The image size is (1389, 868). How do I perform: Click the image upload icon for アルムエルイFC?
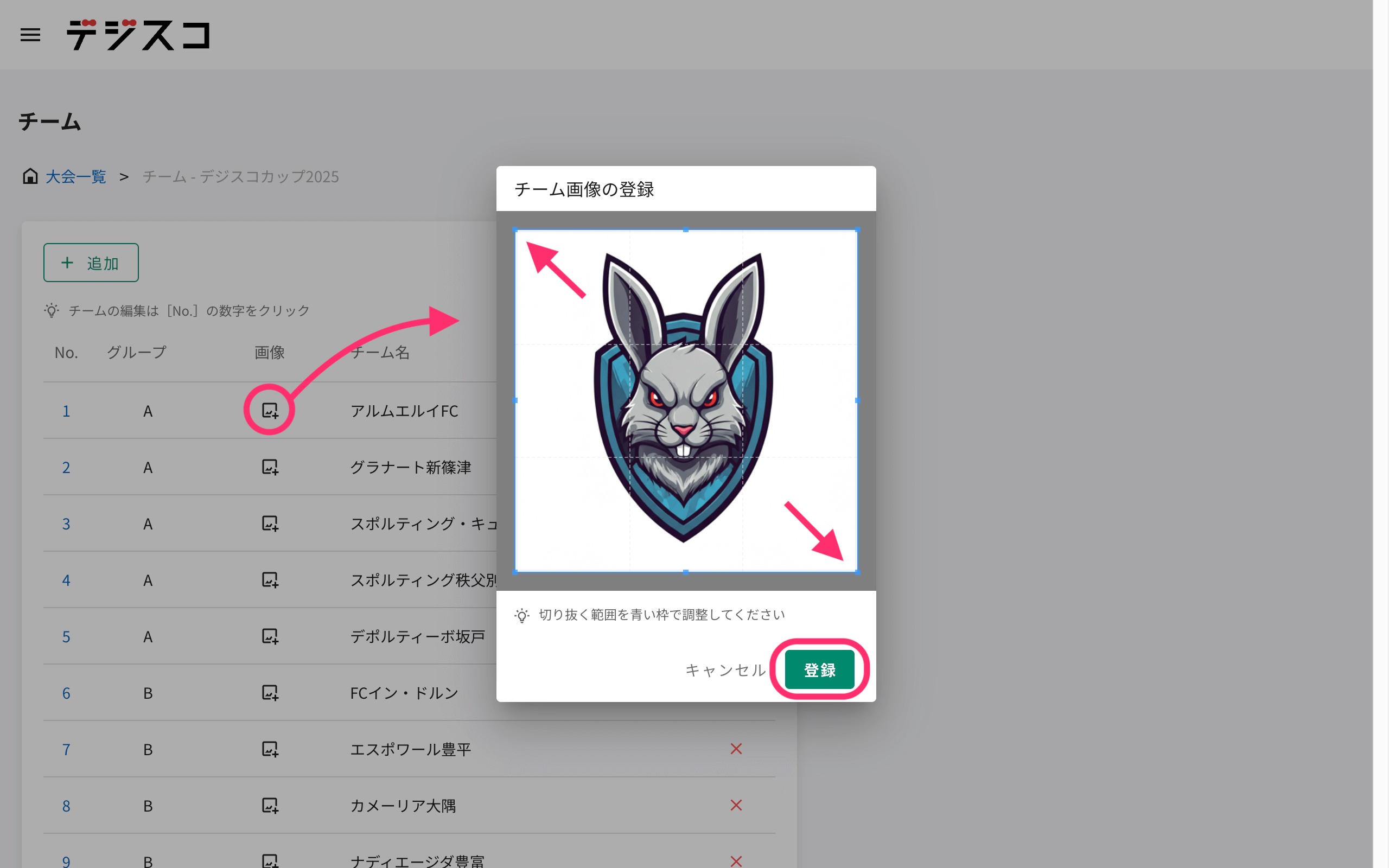(270, 411)
